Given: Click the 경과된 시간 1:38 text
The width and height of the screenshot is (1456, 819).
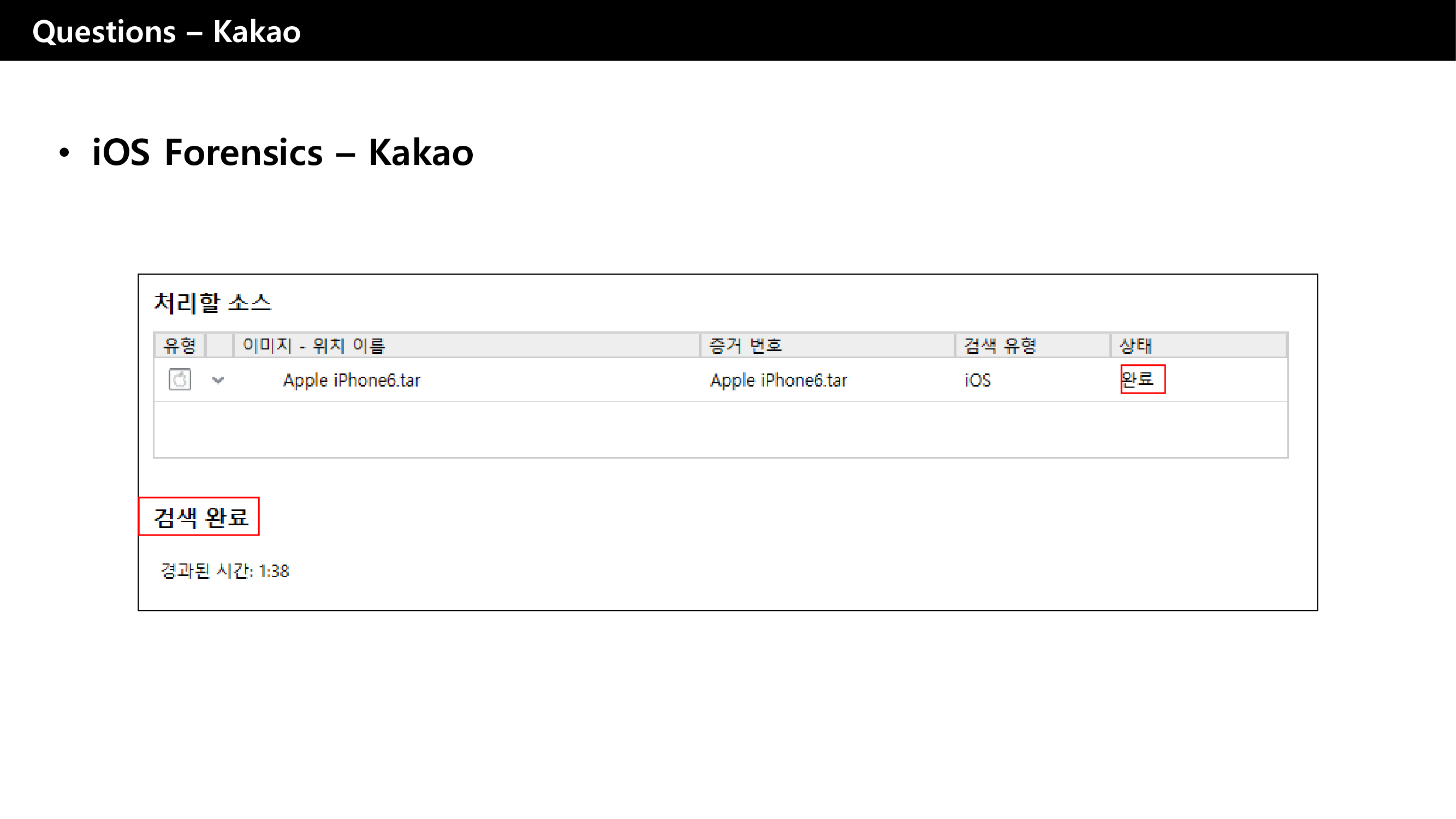Looking at the screenshot, I should click(x=225, y=571).
